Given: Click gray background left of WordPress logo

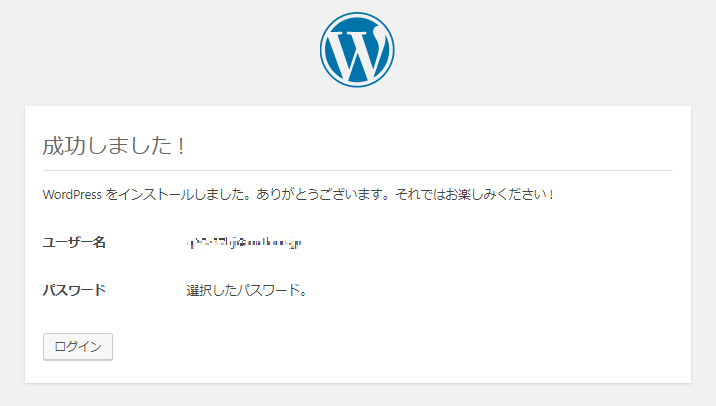Looking at the screenshot, I should [150, 51].
